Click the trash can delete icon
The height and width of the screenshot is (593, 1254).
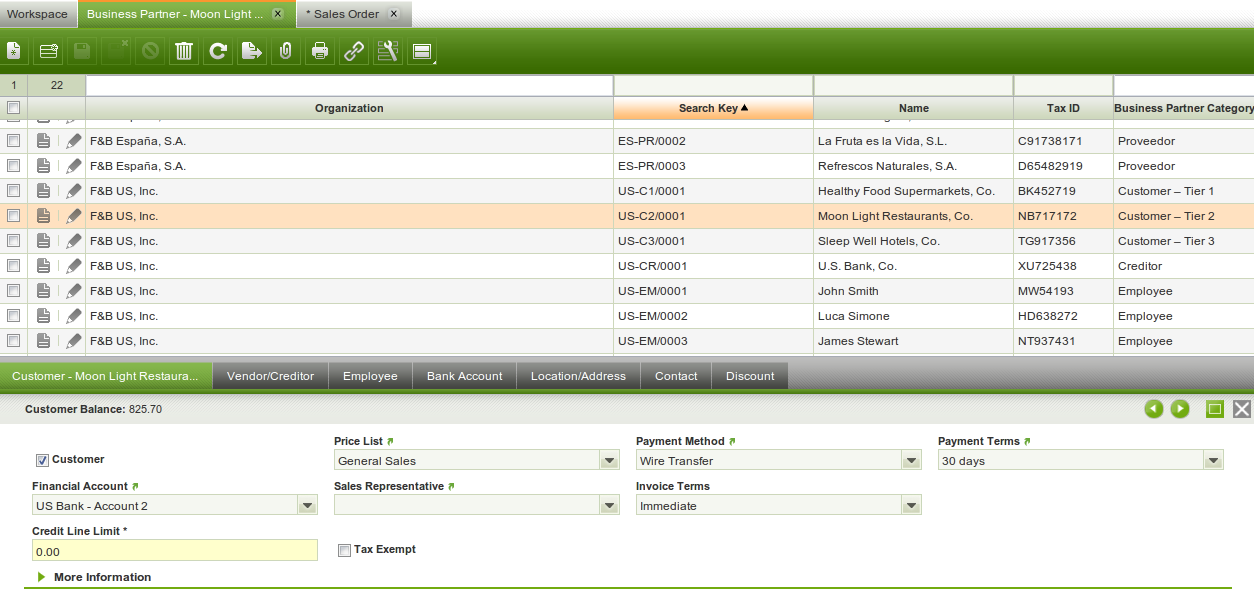pyautogui.click(x=184, y=51)
